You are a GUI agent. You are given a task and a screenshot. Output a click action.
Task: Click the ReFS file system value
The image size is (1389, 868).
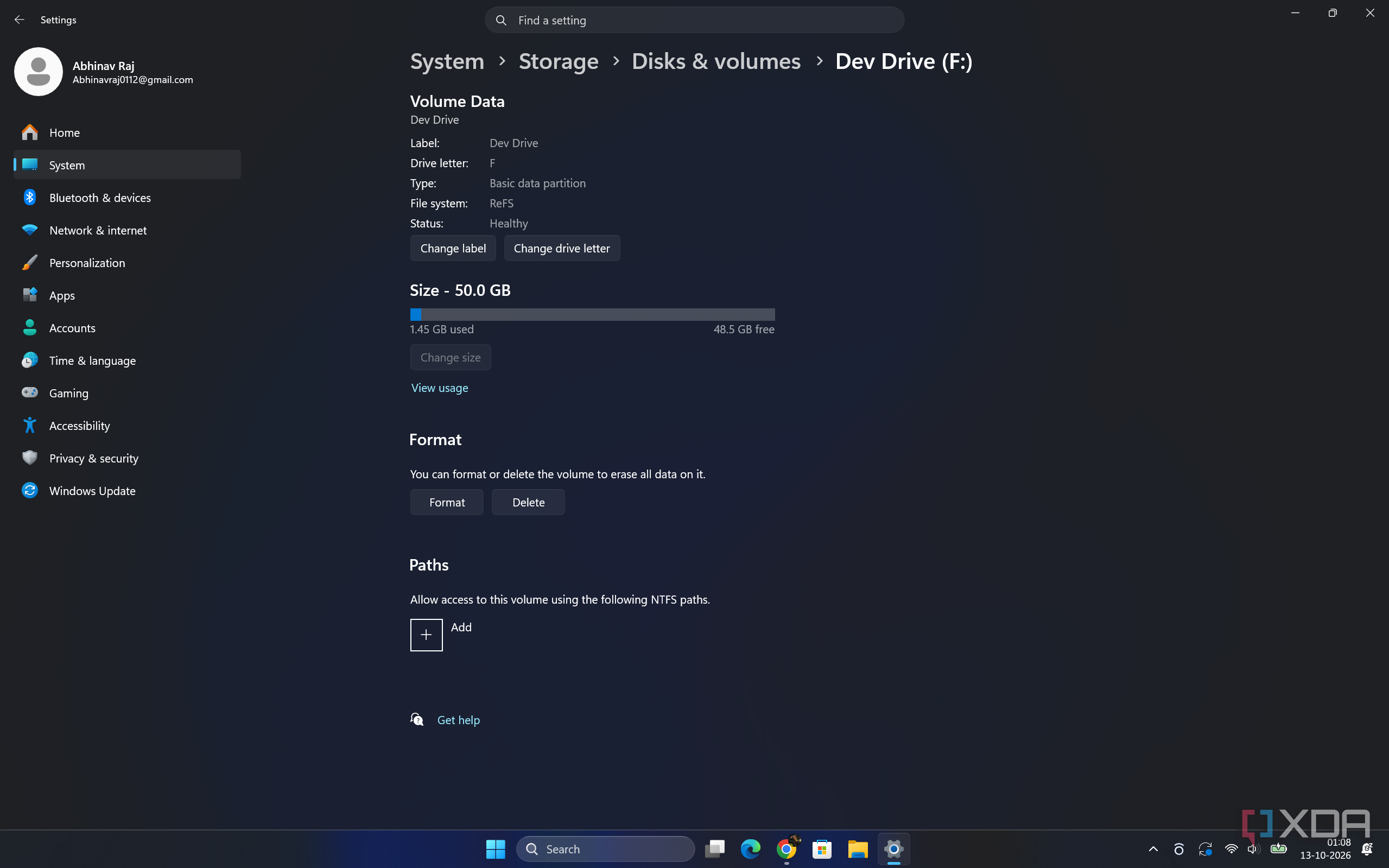click(502, 203)
